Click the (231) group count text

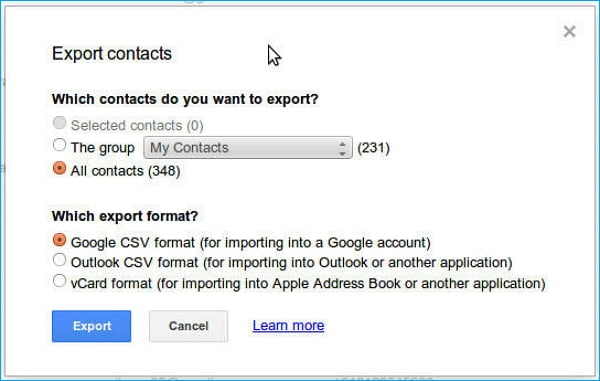click(x=373, y=148)
